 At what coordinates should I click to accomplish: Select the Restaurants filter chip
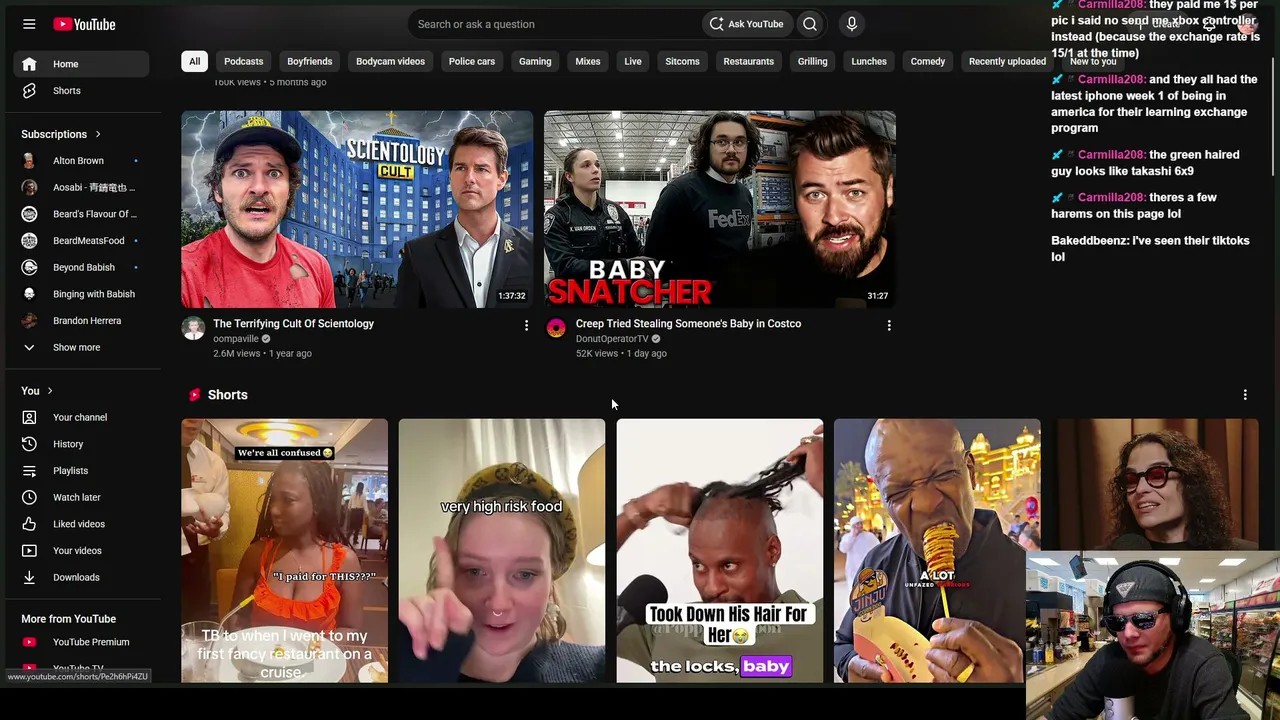click(749, 62)
